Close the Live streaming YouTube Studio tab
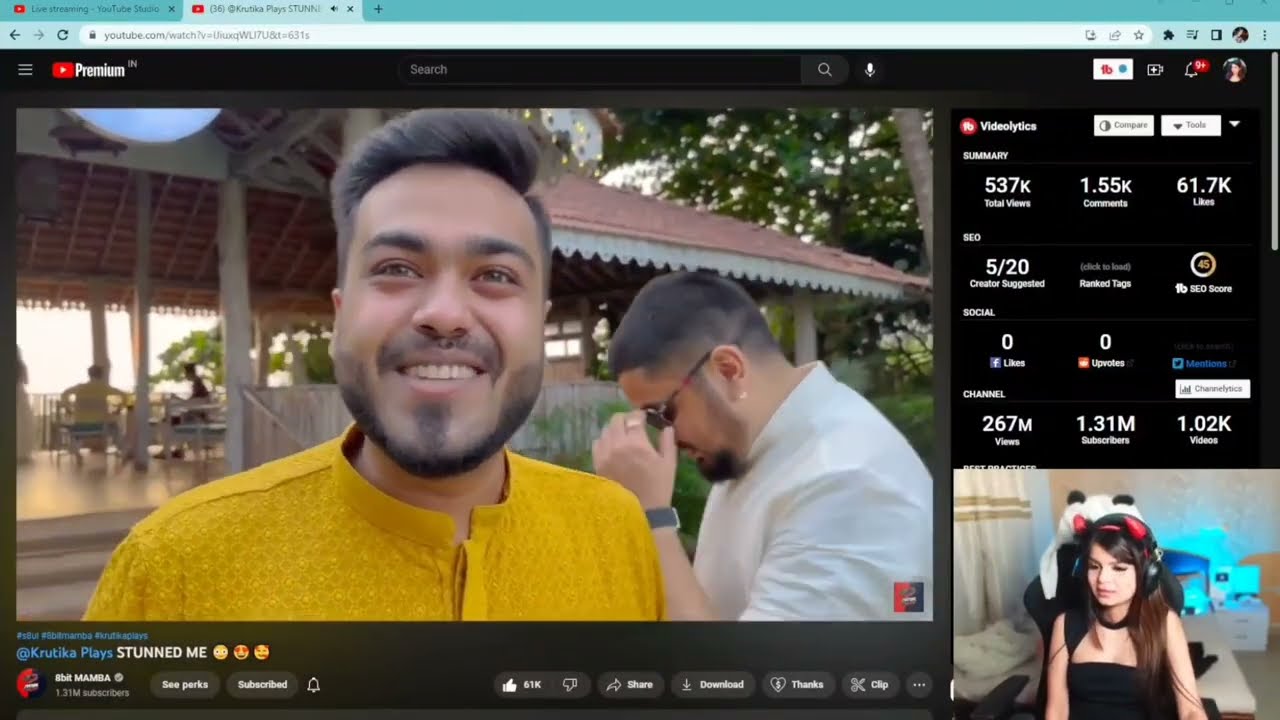The width and height of the screenshot is (1280, 720). pos(172,9)
